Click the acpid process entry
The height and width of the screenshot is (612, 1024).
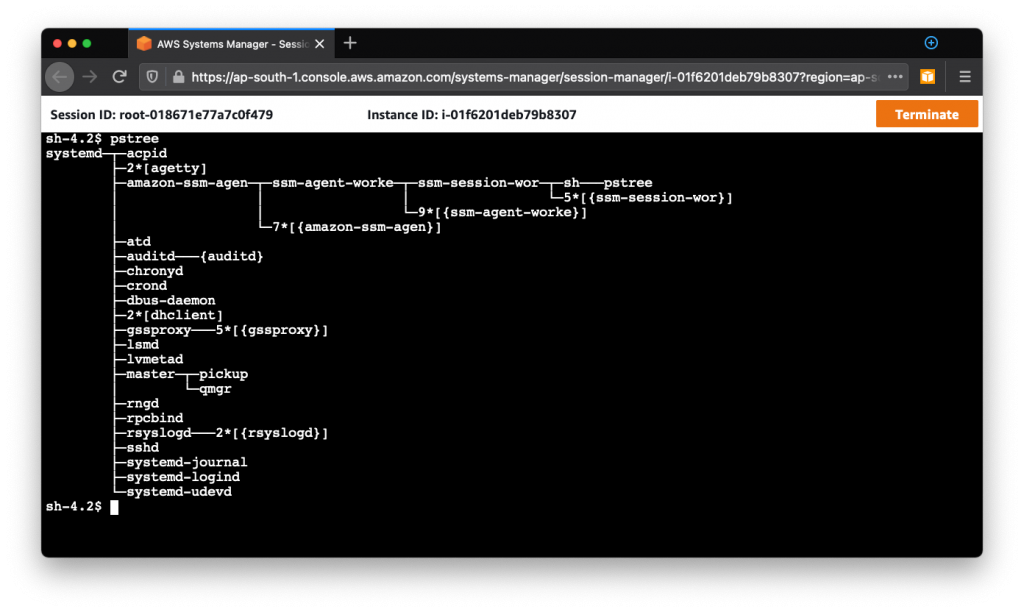point(146,153)
